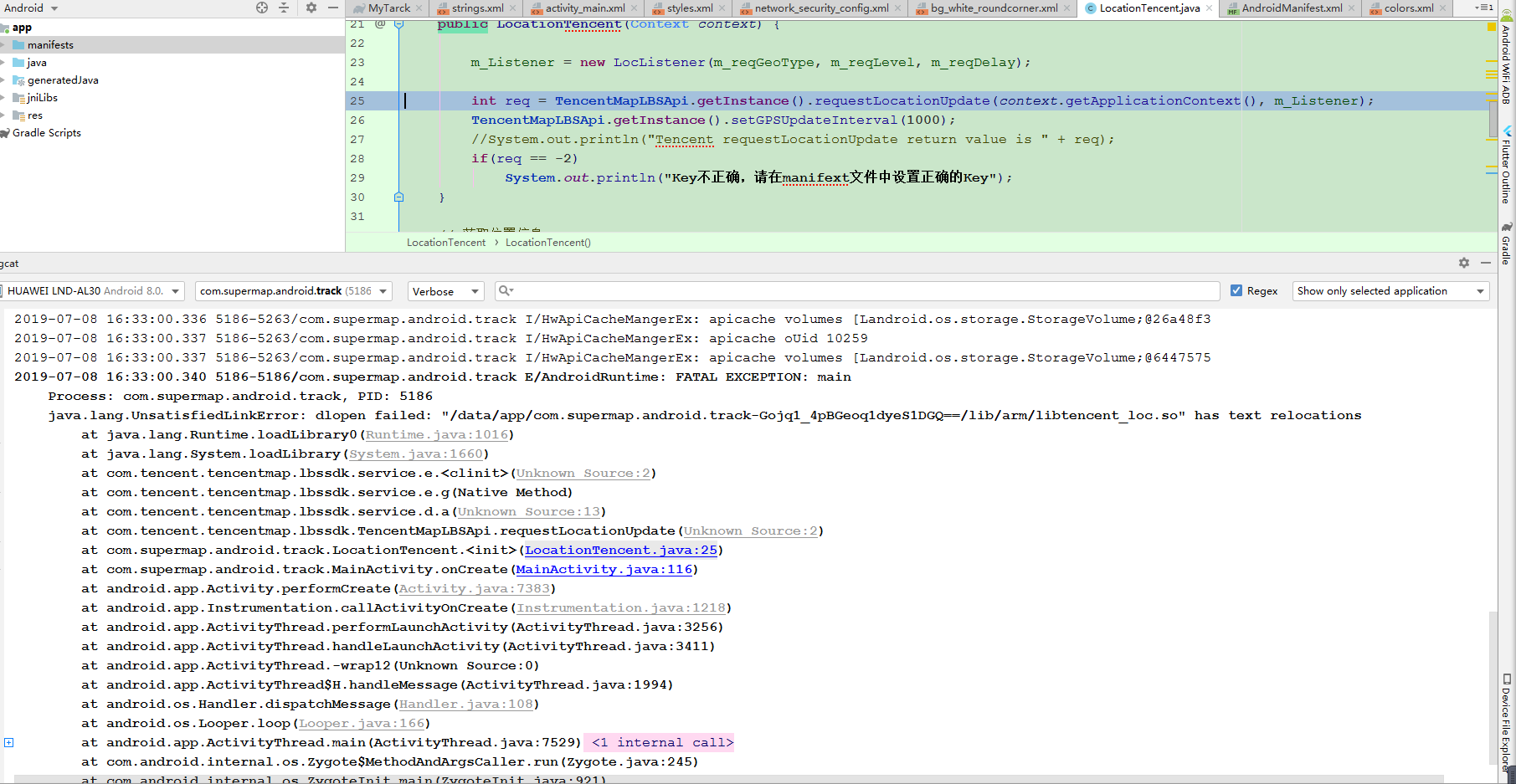Switch to AndroidManifest.xml tab
Screen dimensions: 1516x784
[x=1291, y=8]
